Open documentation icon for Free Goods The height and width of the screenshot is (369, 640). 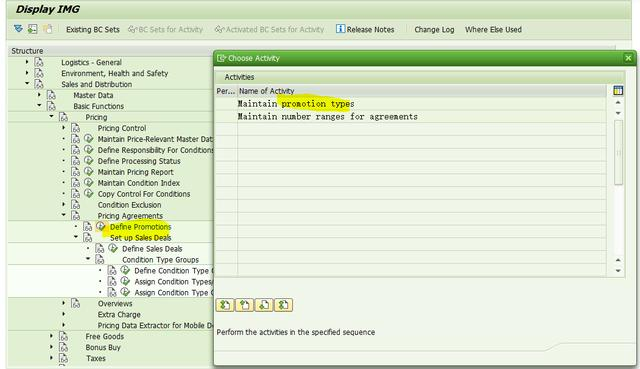point(63,336)
